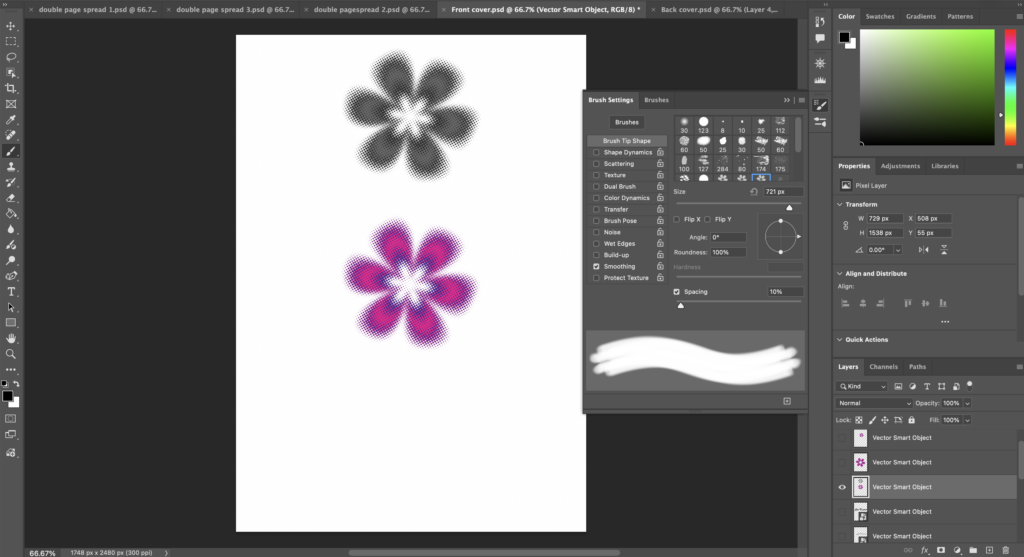
Task: Create a new layer with plus icon
Action: click(989, 550)
